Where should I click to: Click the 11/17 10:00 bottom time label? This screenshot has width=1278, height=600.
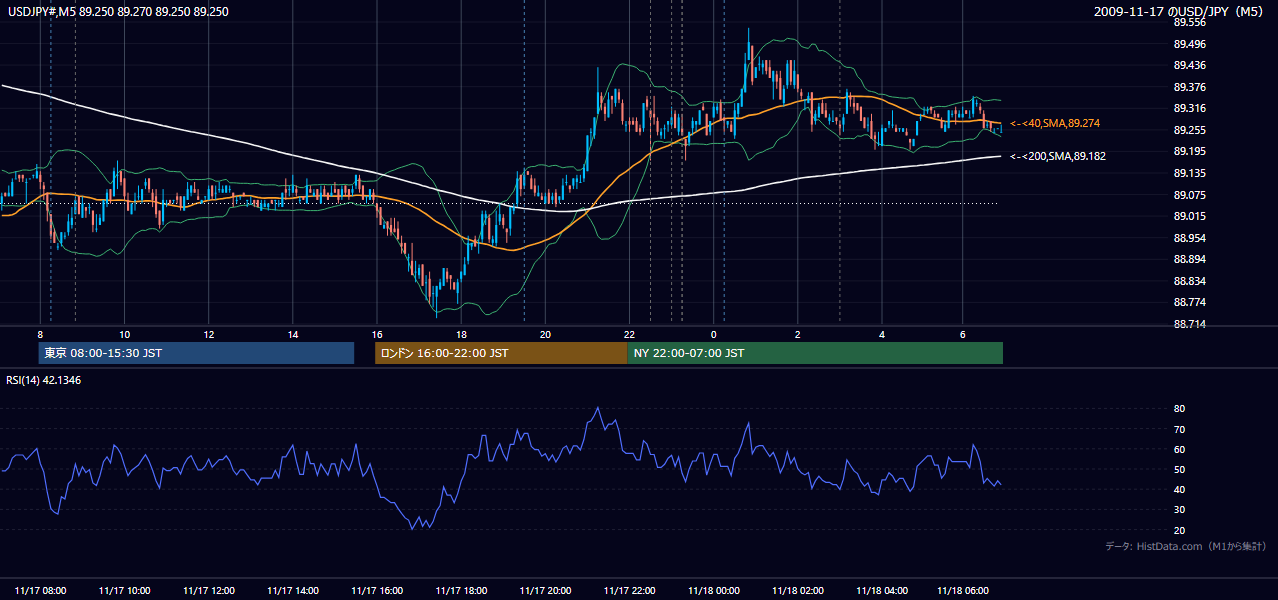[125, 590]
